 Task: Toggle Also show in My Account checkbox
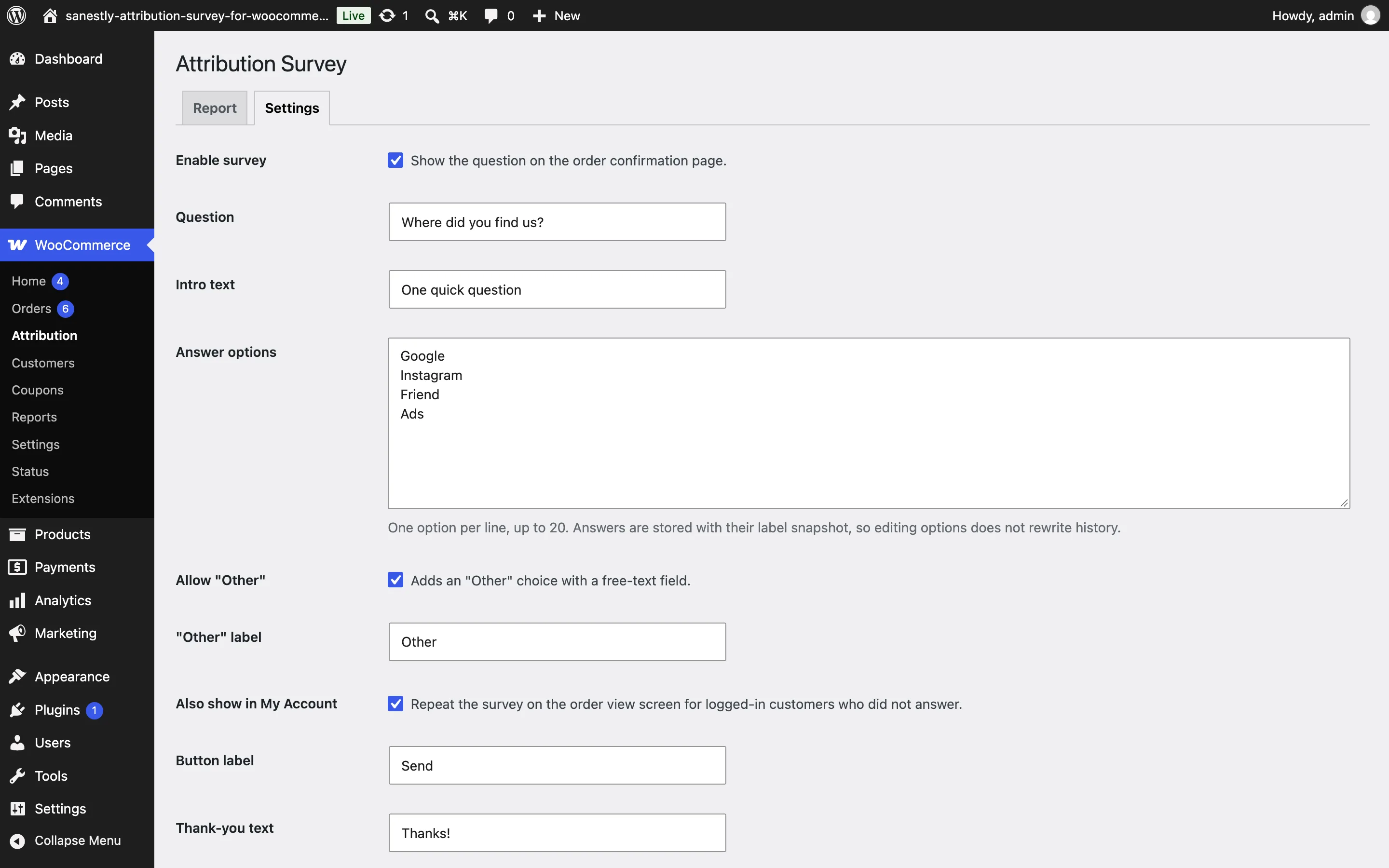pos(395,704)
